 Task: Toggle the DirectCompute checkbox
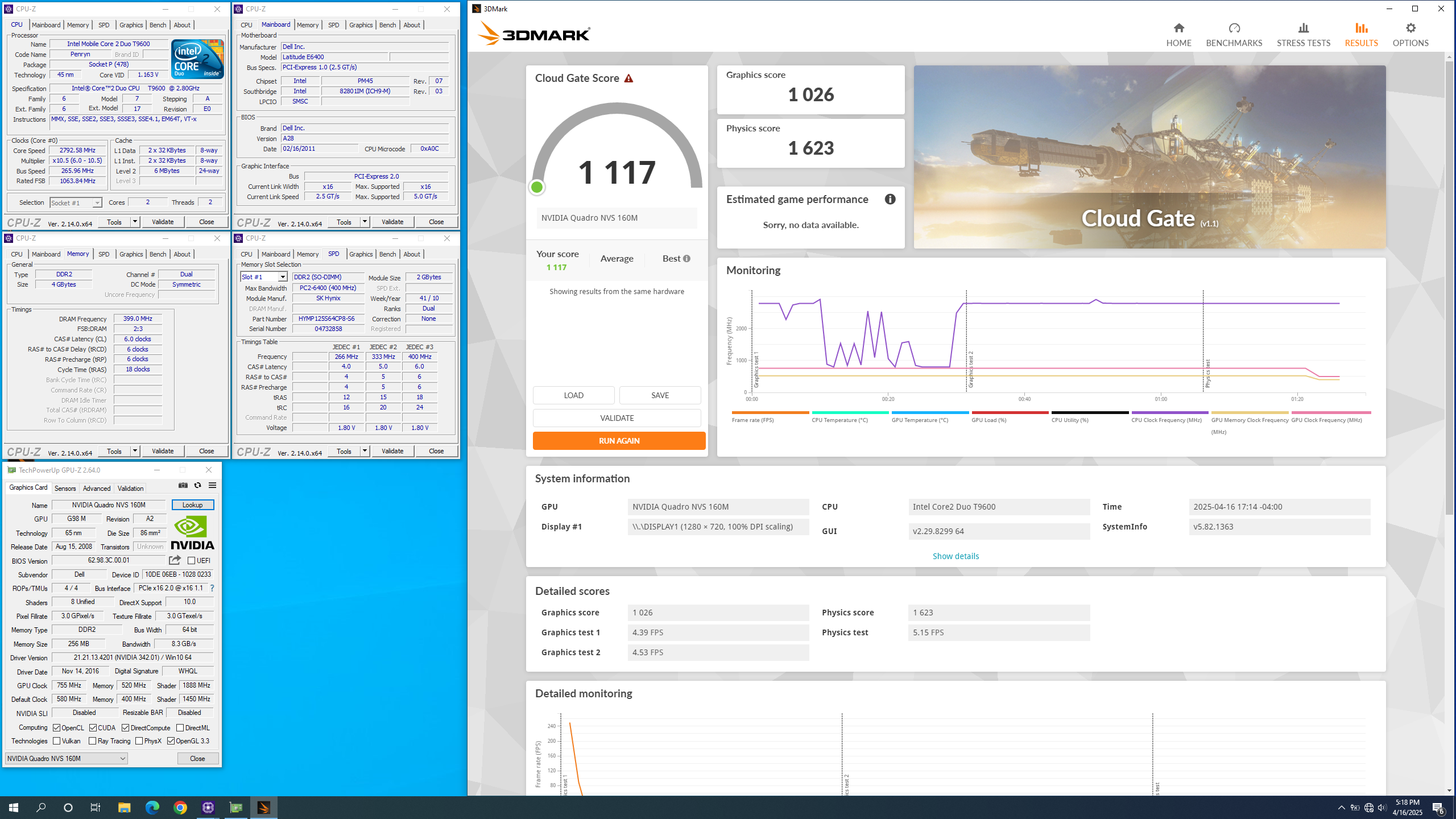(x=125, y=728)
